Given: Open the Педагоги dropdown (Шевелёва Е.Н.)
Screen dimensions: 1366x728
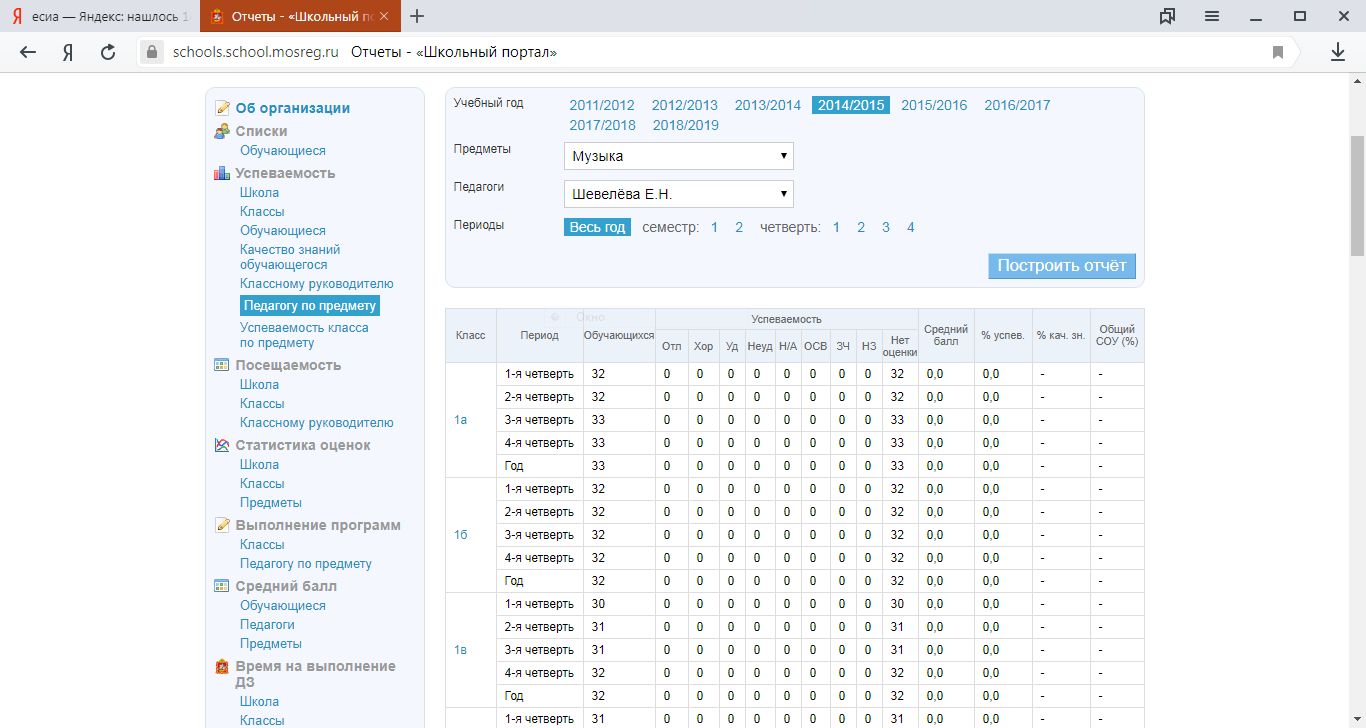Looking at the screenshot, I should click(678, 194).
